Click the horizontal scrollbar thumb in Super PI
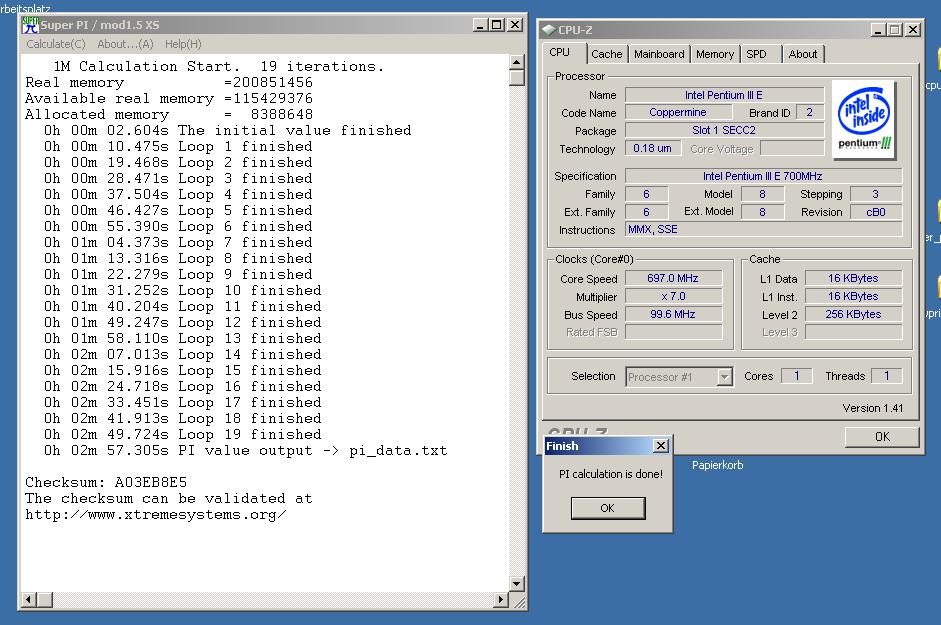Viewport: 941px width, 625px height. (x=44, y=599)
